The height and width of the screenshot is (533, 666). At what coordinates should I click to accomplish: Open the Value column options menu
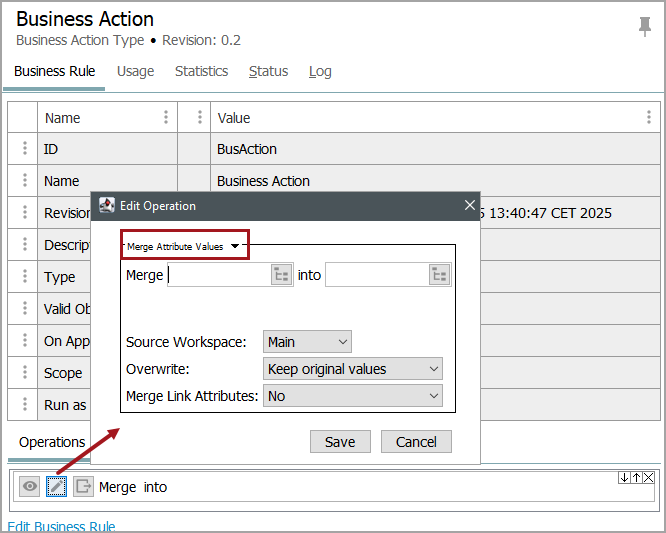point(650,117)
